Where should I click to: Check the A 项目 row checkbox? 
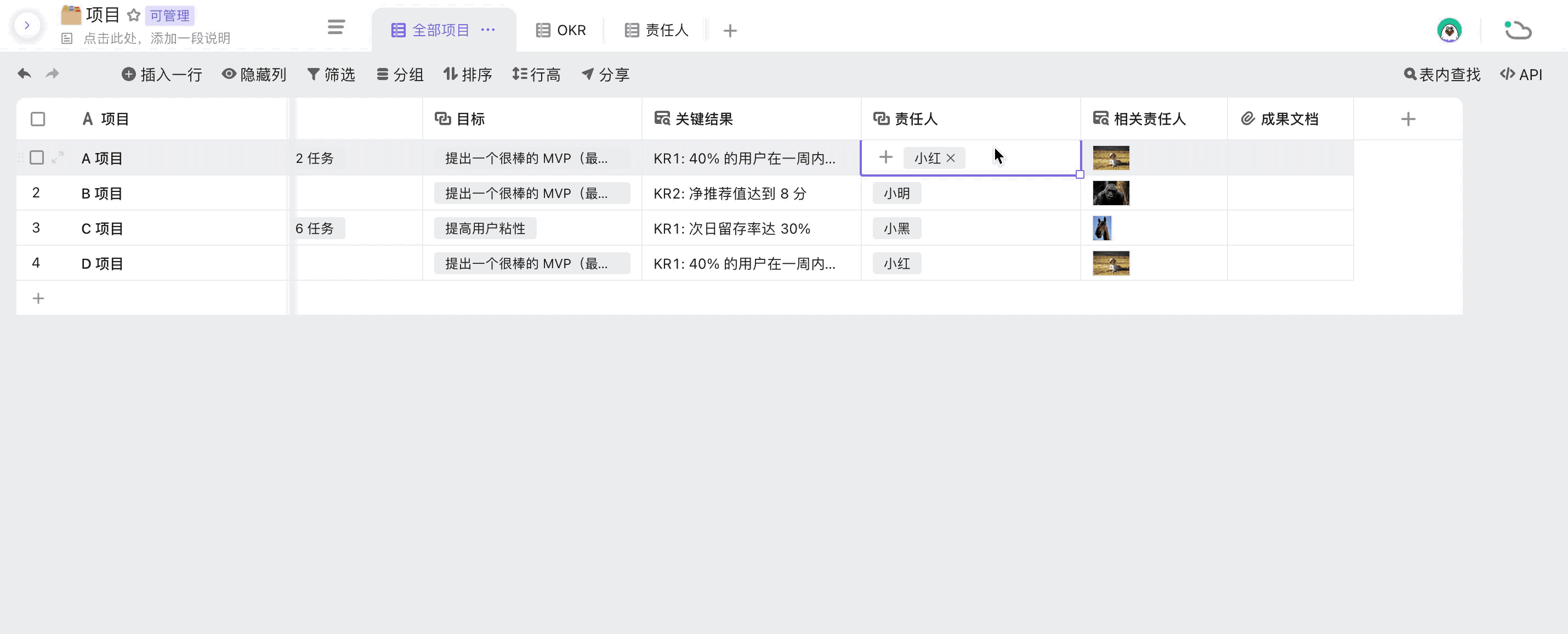37,158
